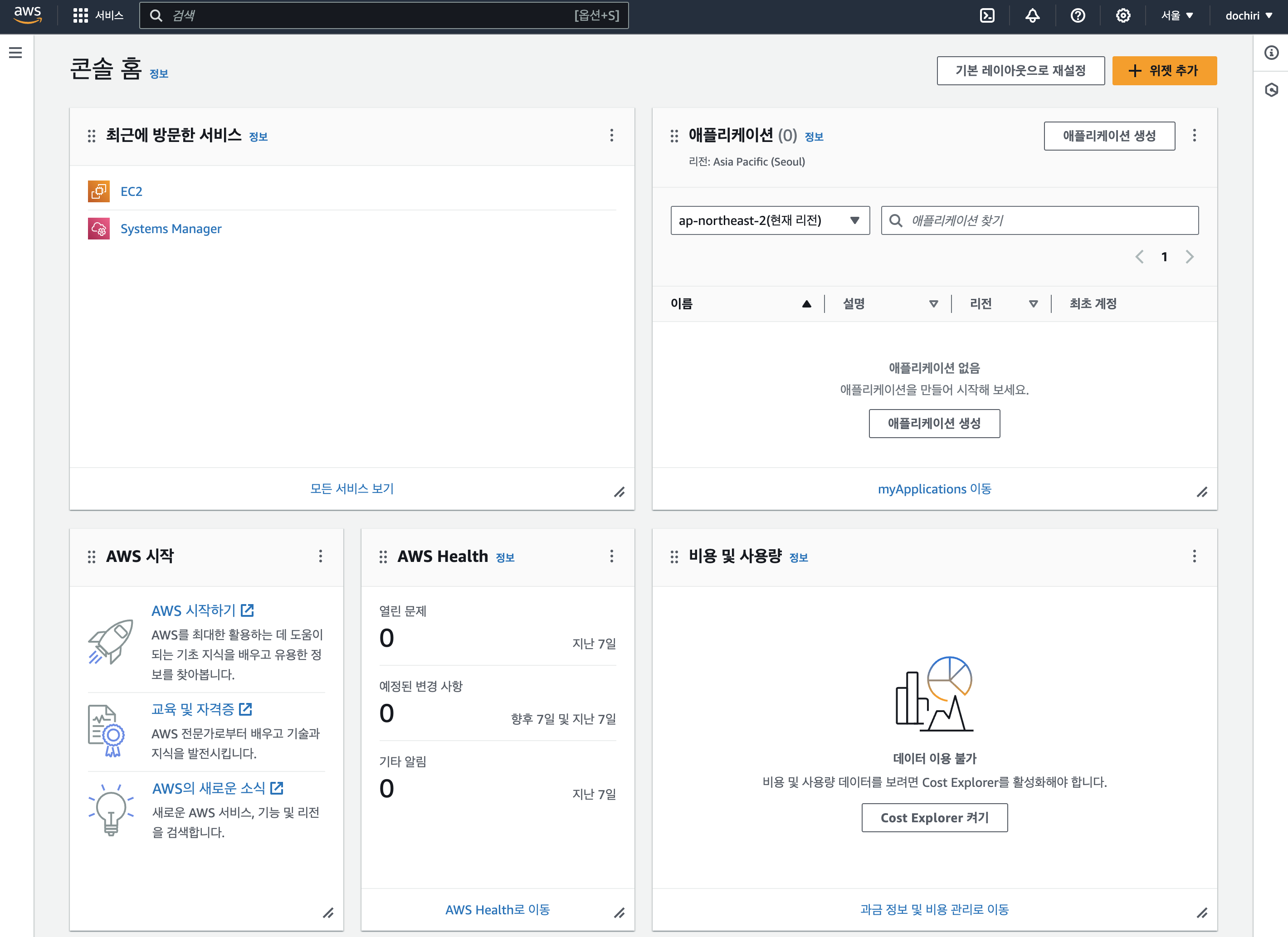Open the 서울 region dropdown

click(1177, 15)
